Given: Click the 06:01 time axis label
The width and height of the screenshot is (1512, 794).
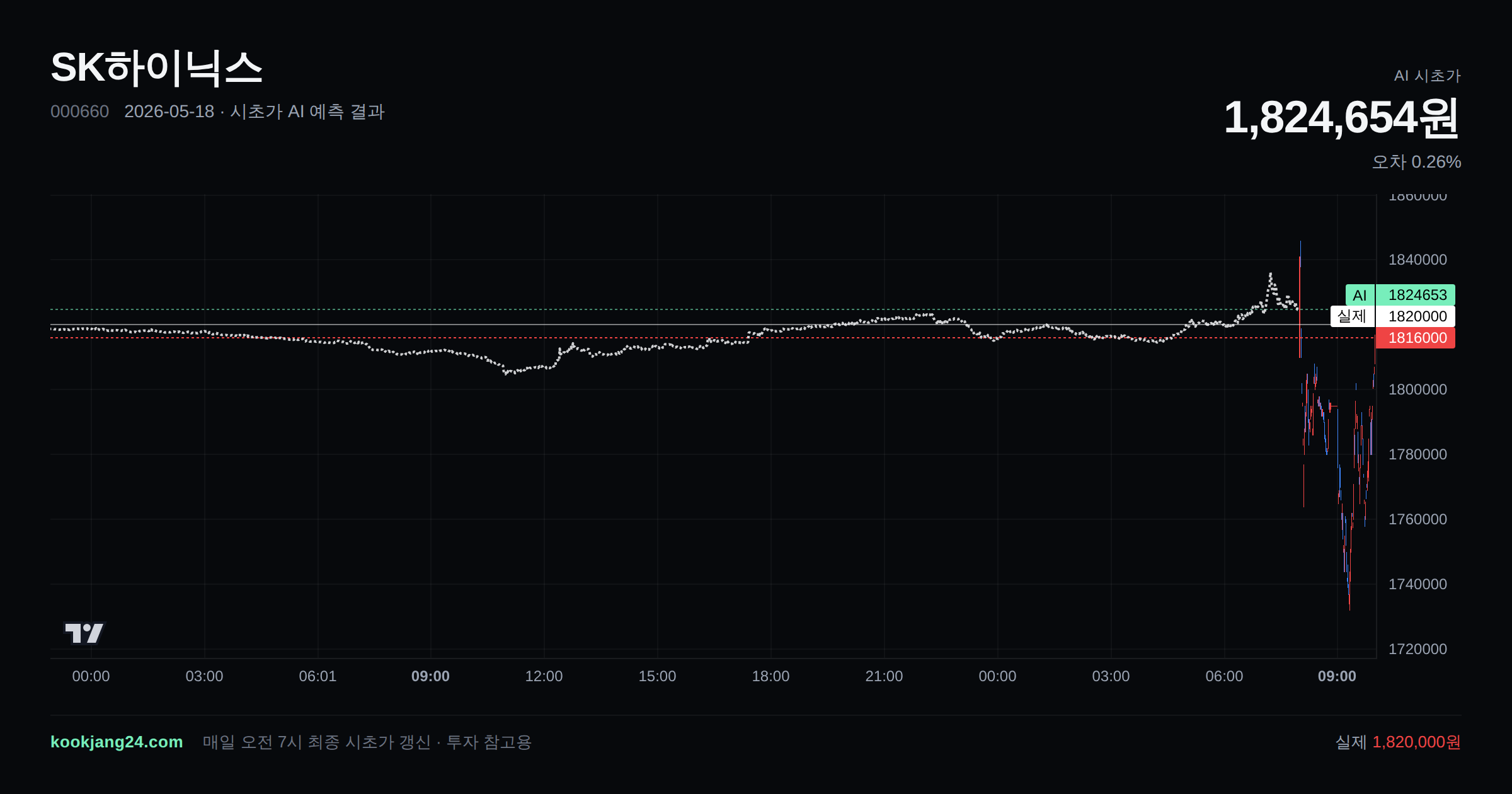Looking at the screenshot, I should tap(318, 676).
